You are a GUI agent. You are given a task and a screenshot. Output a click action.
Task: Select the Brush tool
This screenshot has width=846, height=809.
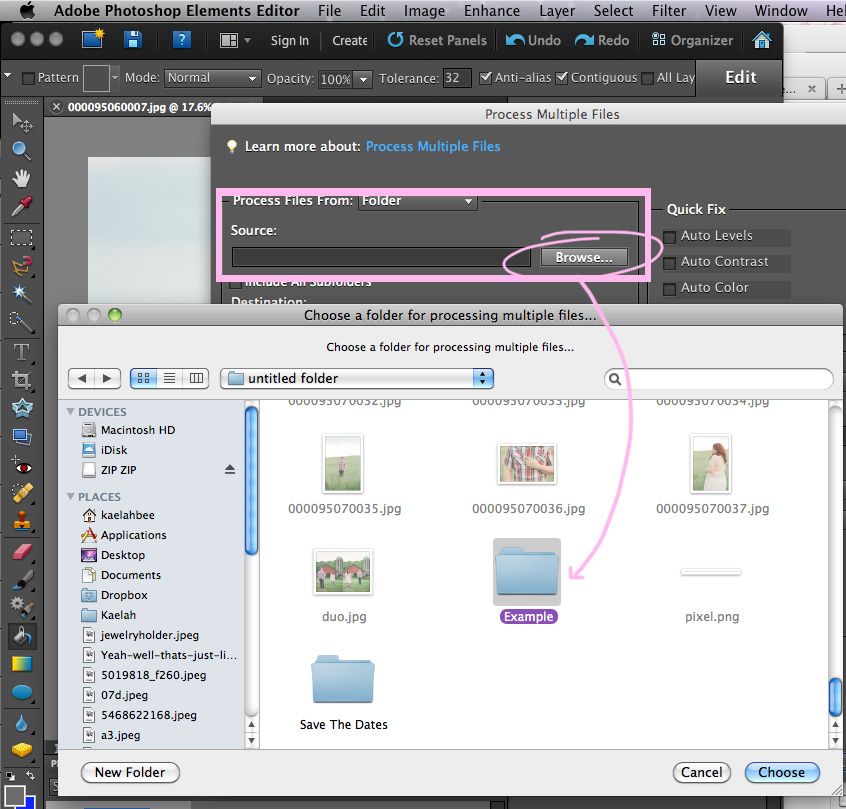pyautogui.click(x=22, y=580)
